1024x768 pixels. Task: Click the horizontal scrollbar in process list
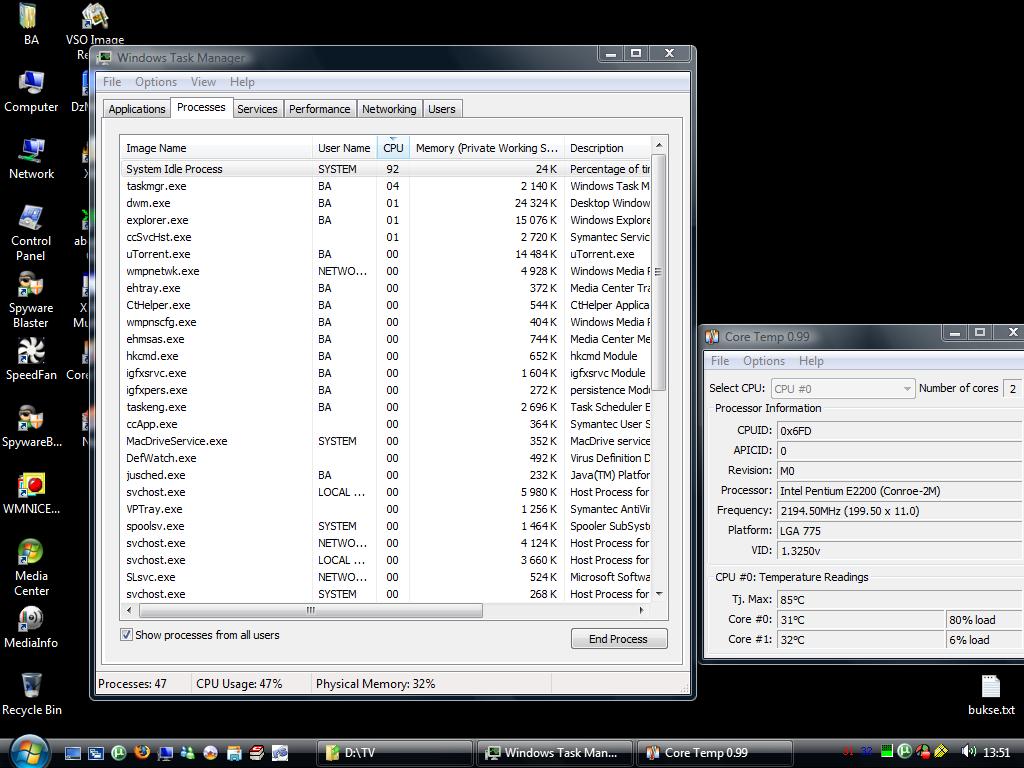click(x=310, y=610)
